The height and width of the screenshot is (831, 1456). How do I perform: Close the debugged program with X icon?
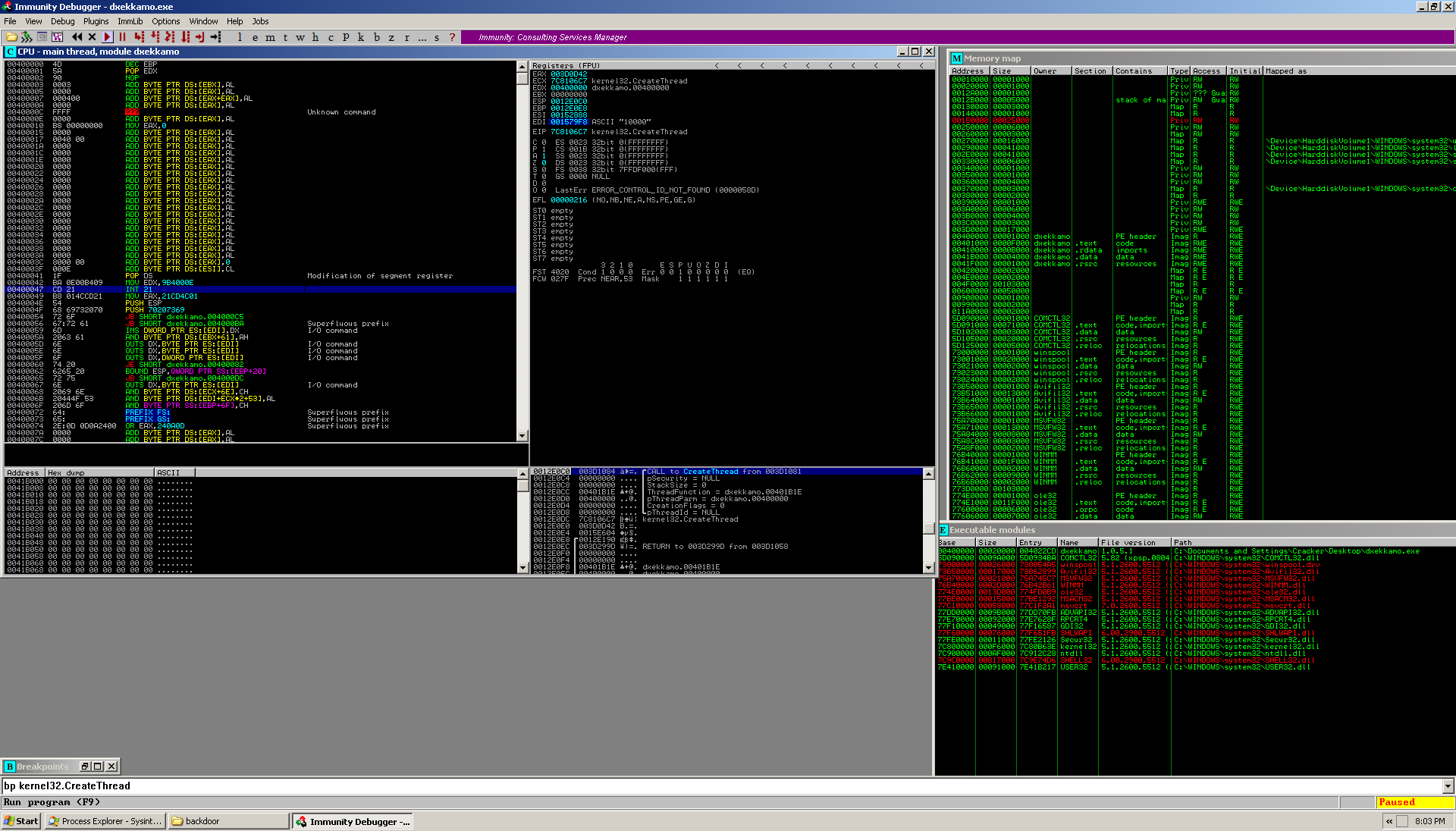point(92,36)
